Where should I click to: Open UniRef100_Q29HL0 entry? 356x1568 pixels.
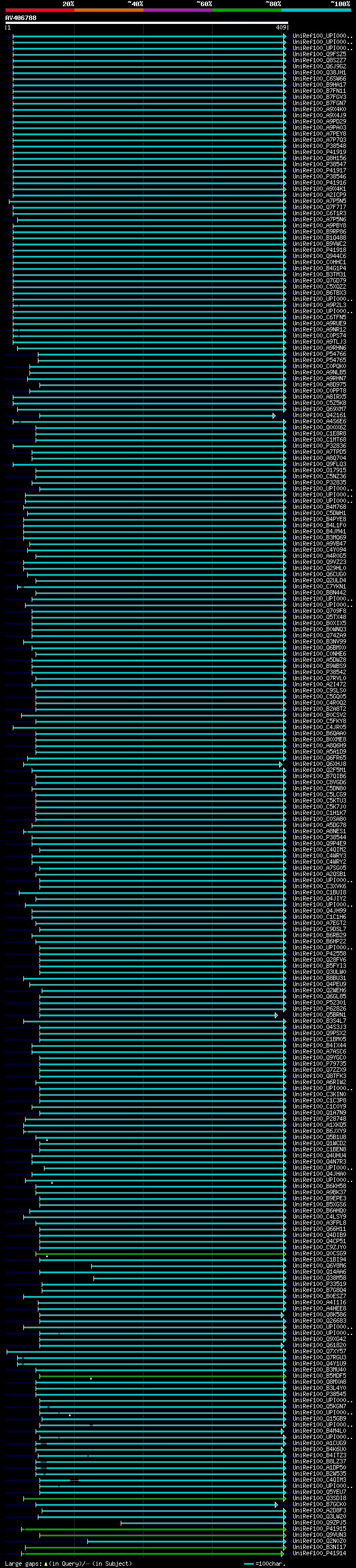(319, 568)
